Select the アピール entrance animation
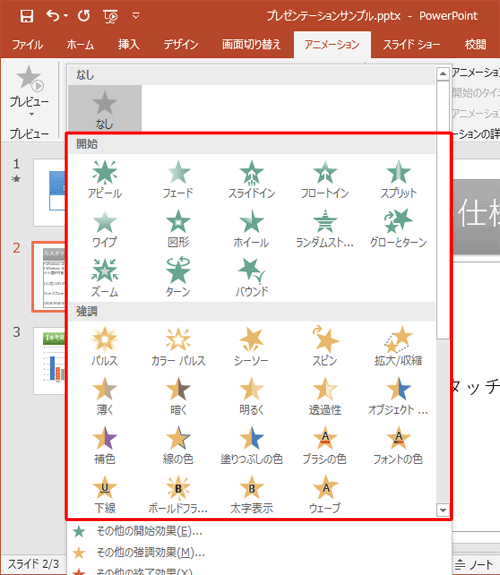The image size is (500, 575). [105, 180]
